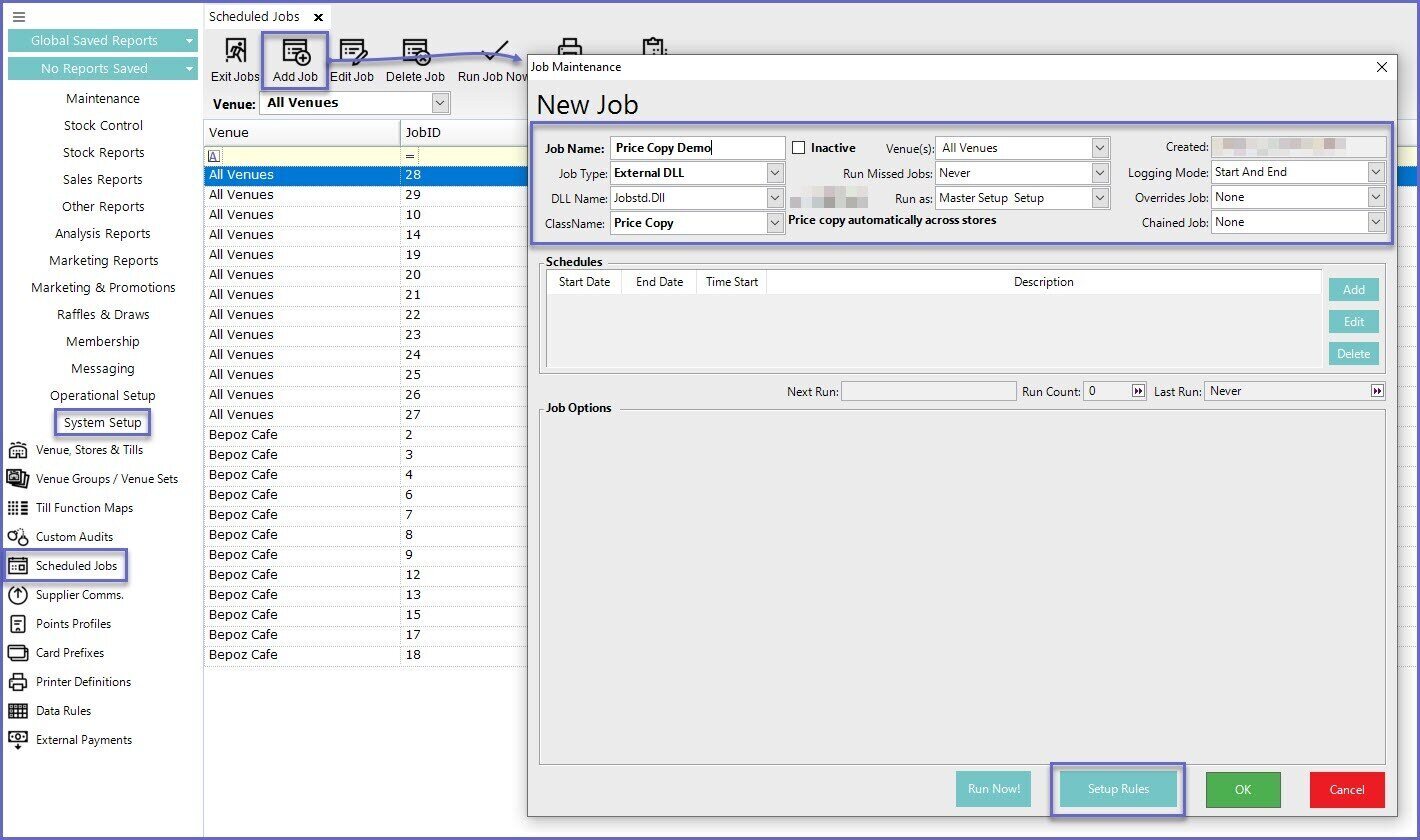Expand the Job Type dropdown
The height and width of the screenshot is (840, 1420).
tap(775, 173)
